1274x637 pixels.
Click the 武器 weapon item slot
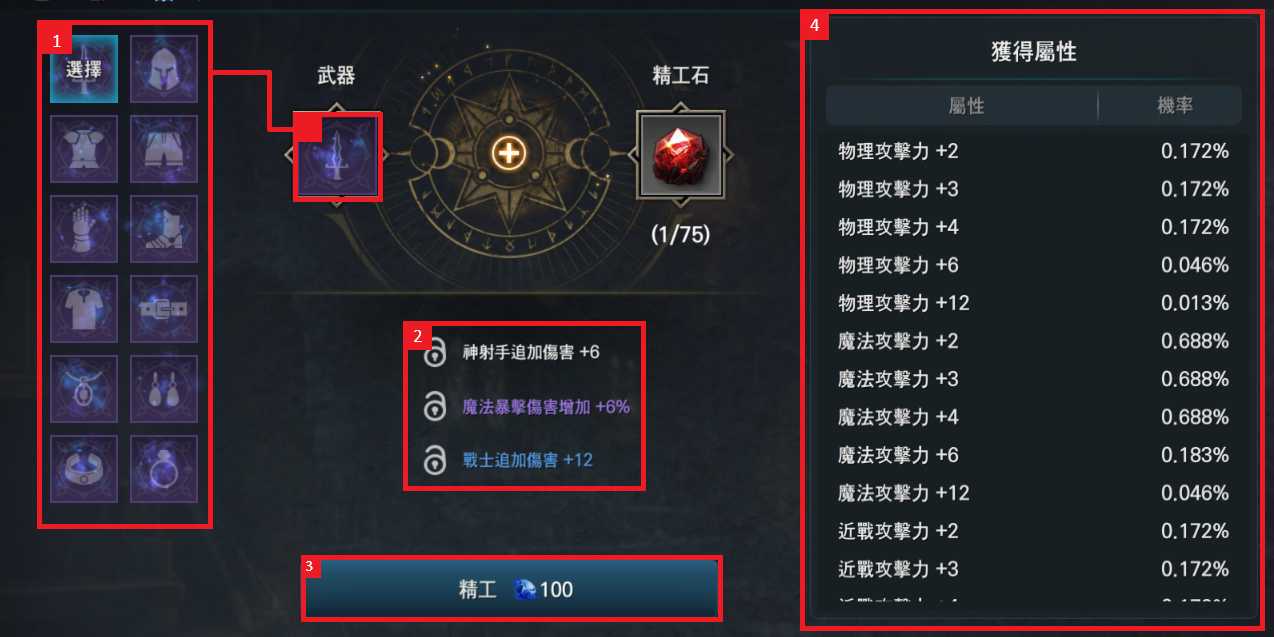(337, 154)
